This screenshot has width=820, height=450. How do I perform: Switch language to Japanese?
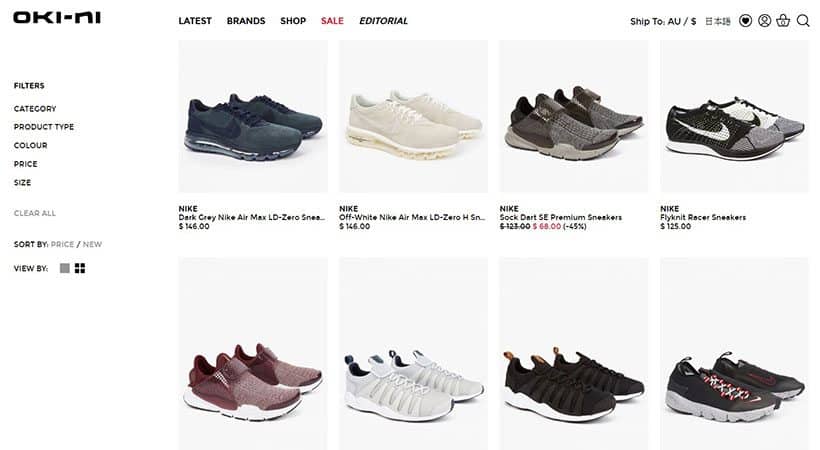(718, 21)
